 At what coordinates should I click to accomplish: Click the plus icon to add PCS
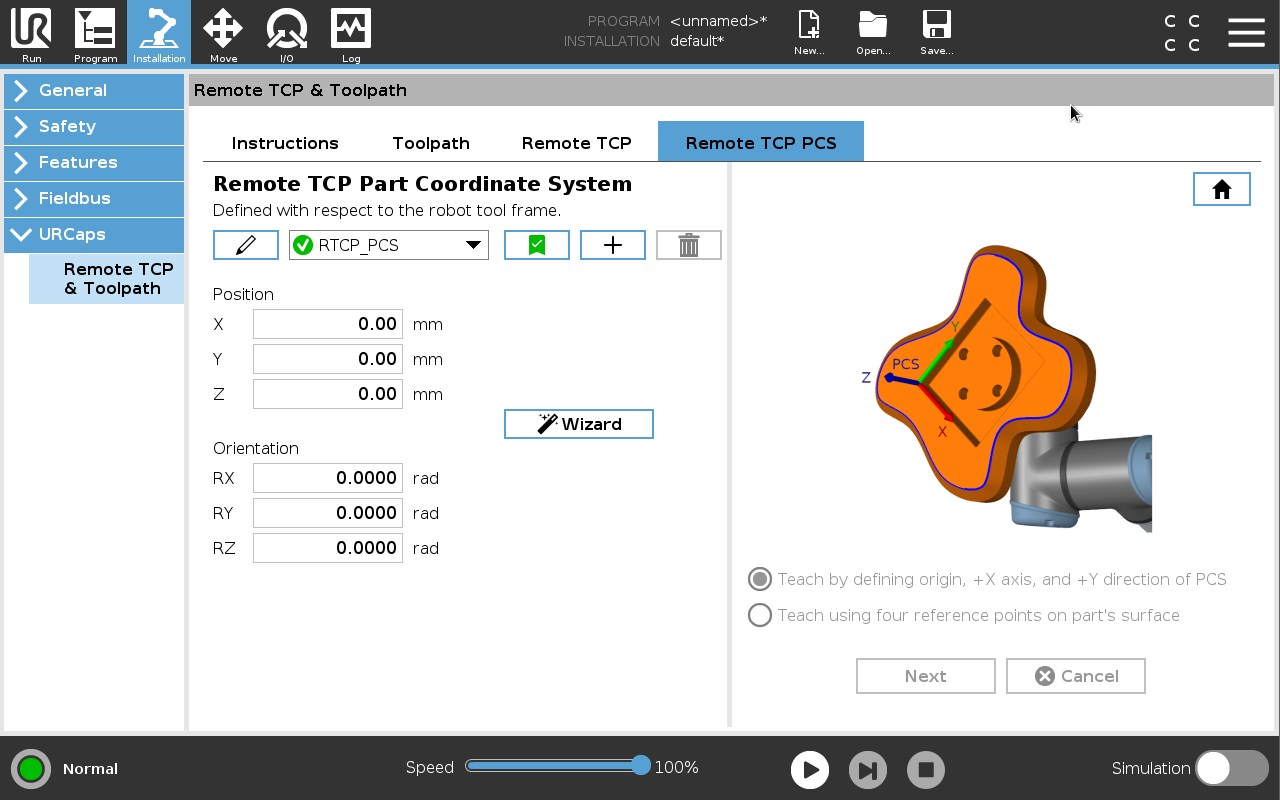(613, 245)
